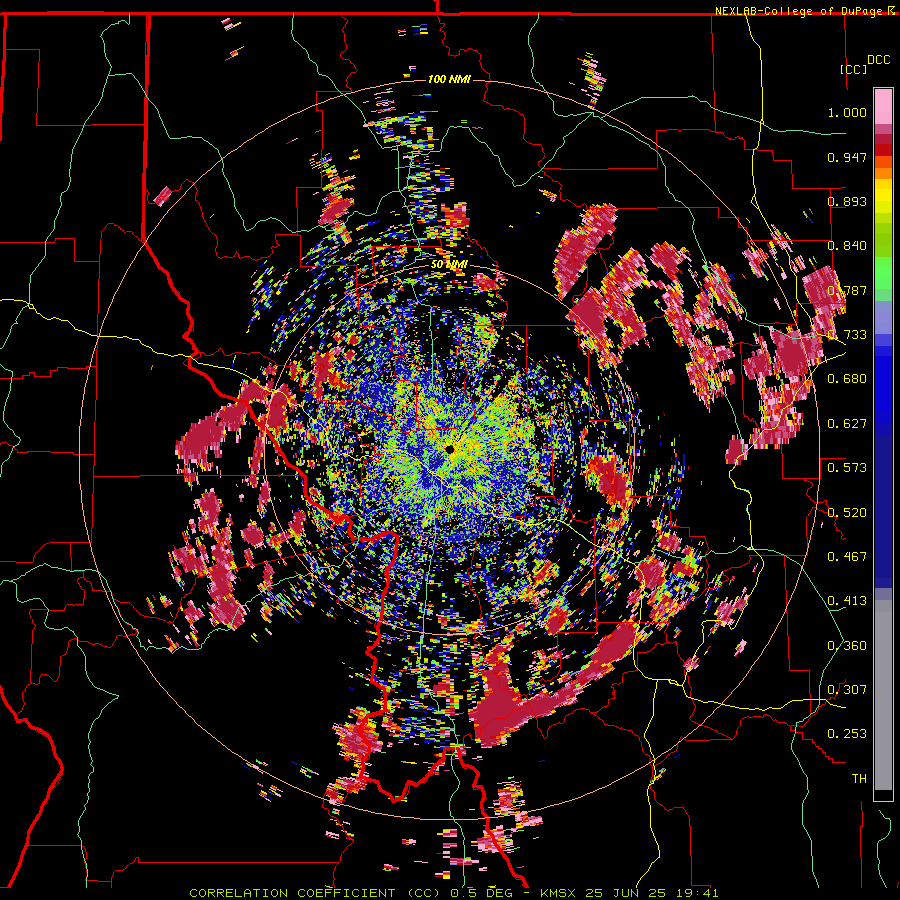Click the NEXLAB-College of DuPage label
This screenshot has width=900, height=900.
pos(798,11)
